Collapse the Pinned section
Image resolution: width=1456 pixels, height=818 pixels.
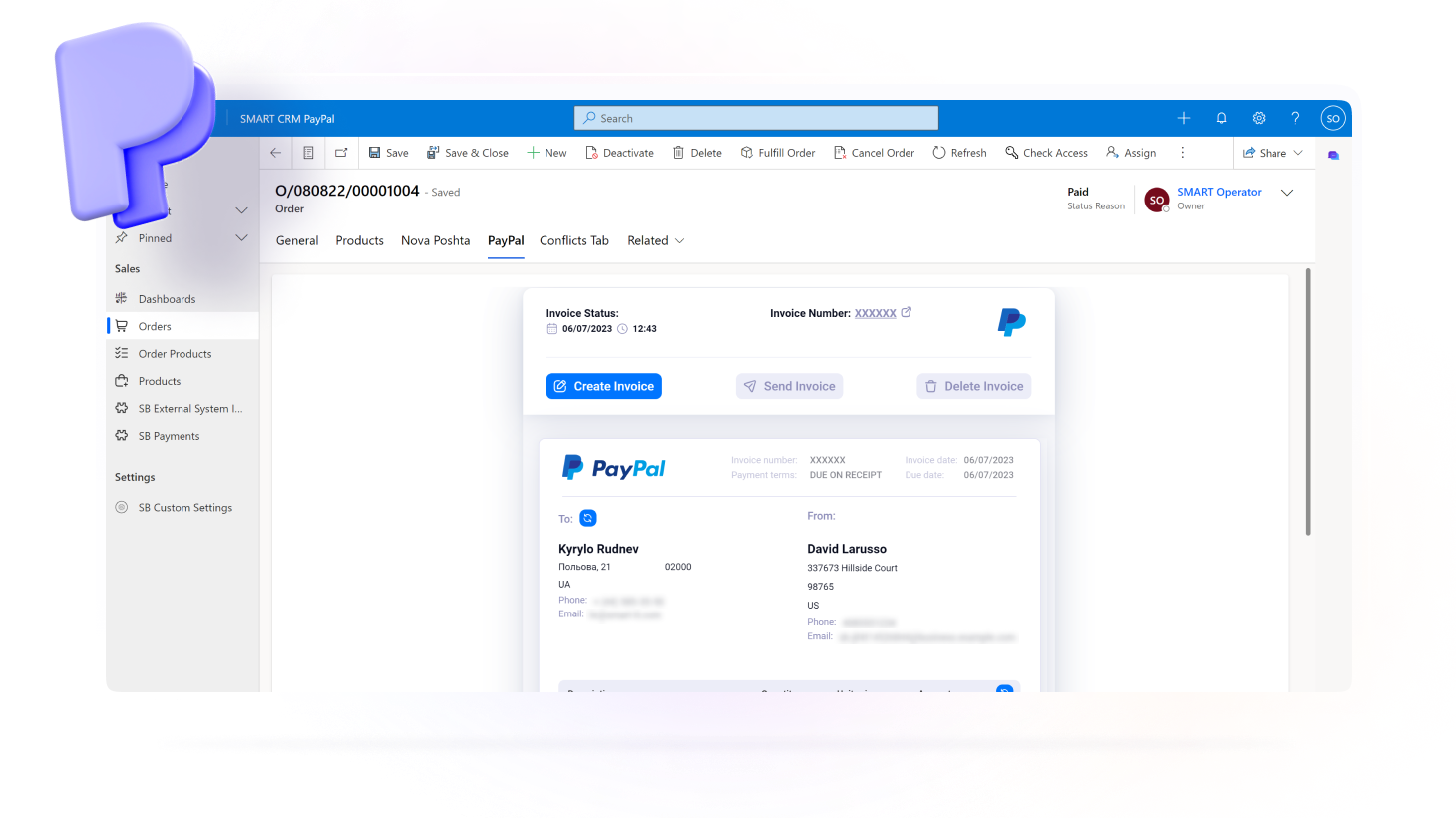(241, 238)
